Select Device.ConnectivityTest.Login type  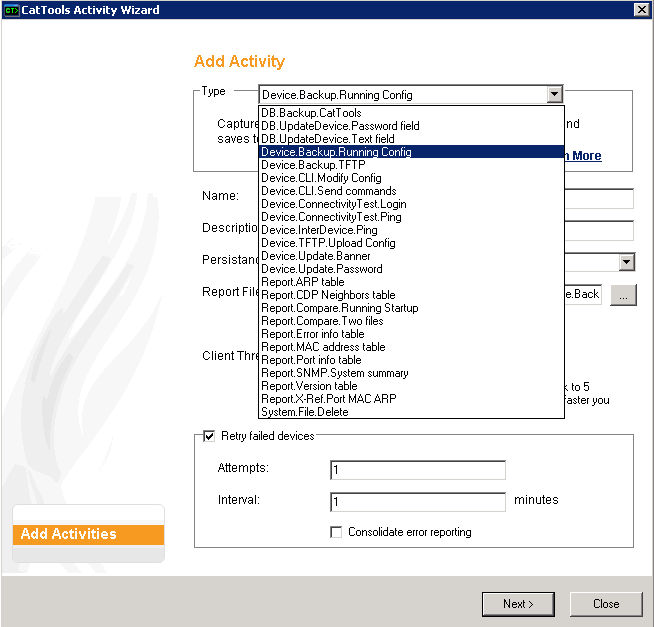pyautogui.click(x=411, y=204)
